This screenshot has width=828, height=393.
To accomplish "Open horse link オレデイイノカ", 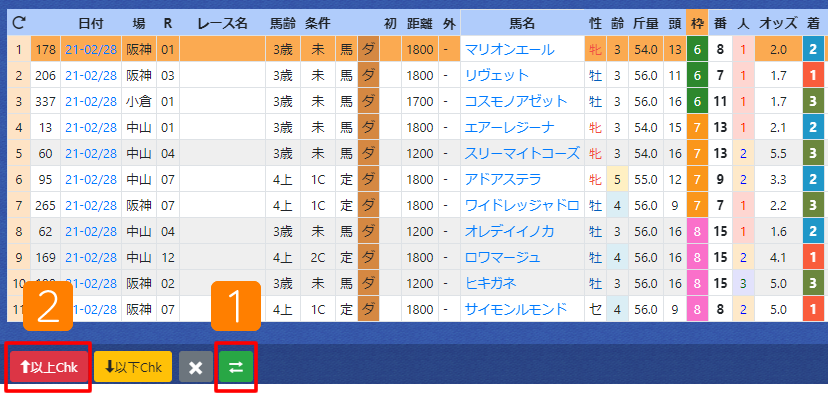I will pos(510,231).
